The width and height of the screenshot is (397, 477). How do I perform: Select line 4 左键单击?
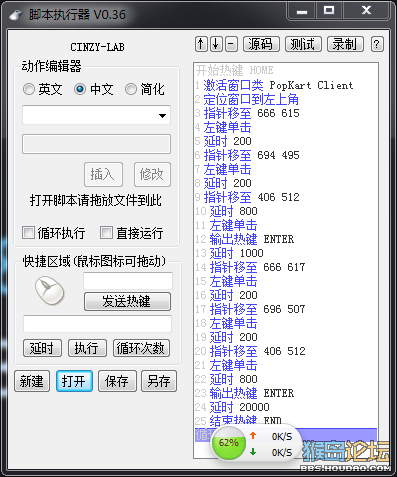coord(286,127)
